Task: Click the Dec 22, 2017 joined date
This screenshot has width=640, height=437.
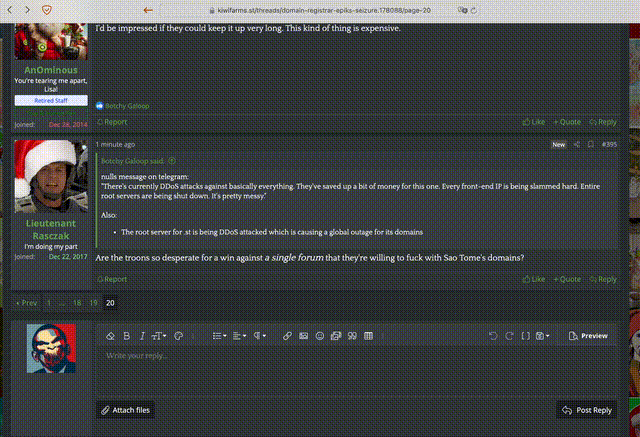Action: click(x=68, y=257)
